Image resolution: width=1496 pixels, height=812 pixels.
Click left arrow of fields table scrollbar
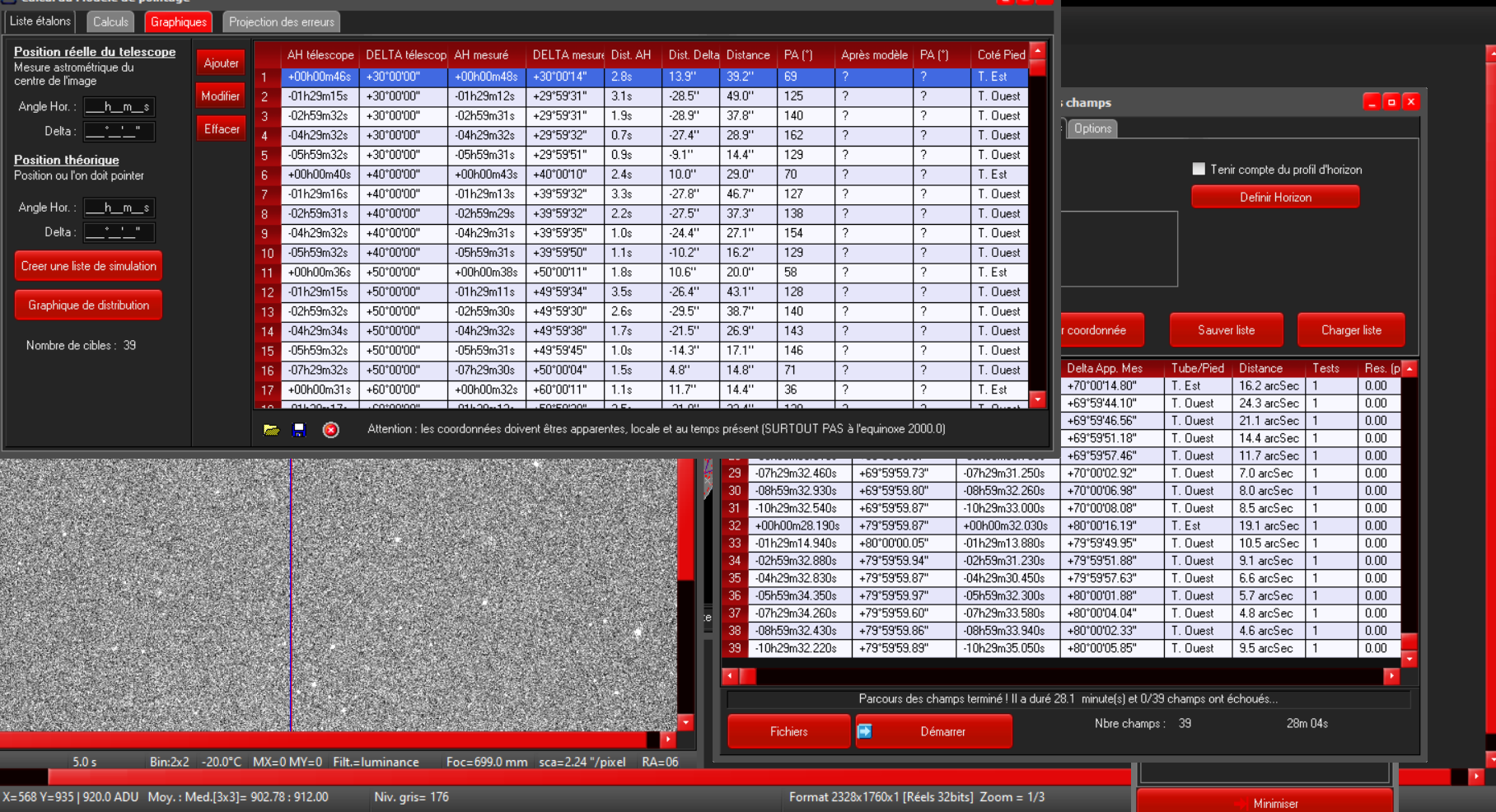click(x=730, y=676)
